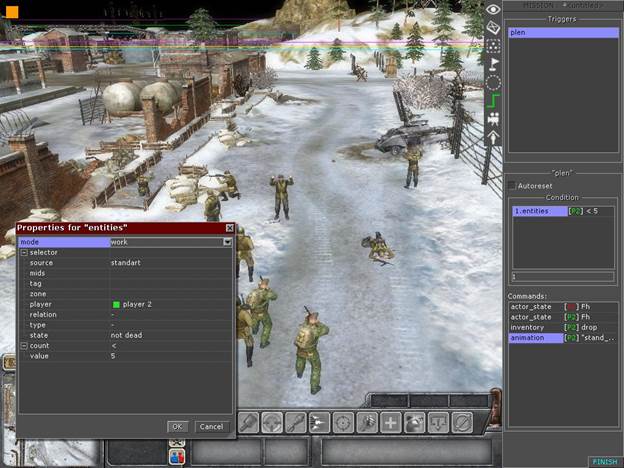624x468 pixels.
Task: Click the state value "not dead"
Action: [126, 335]
